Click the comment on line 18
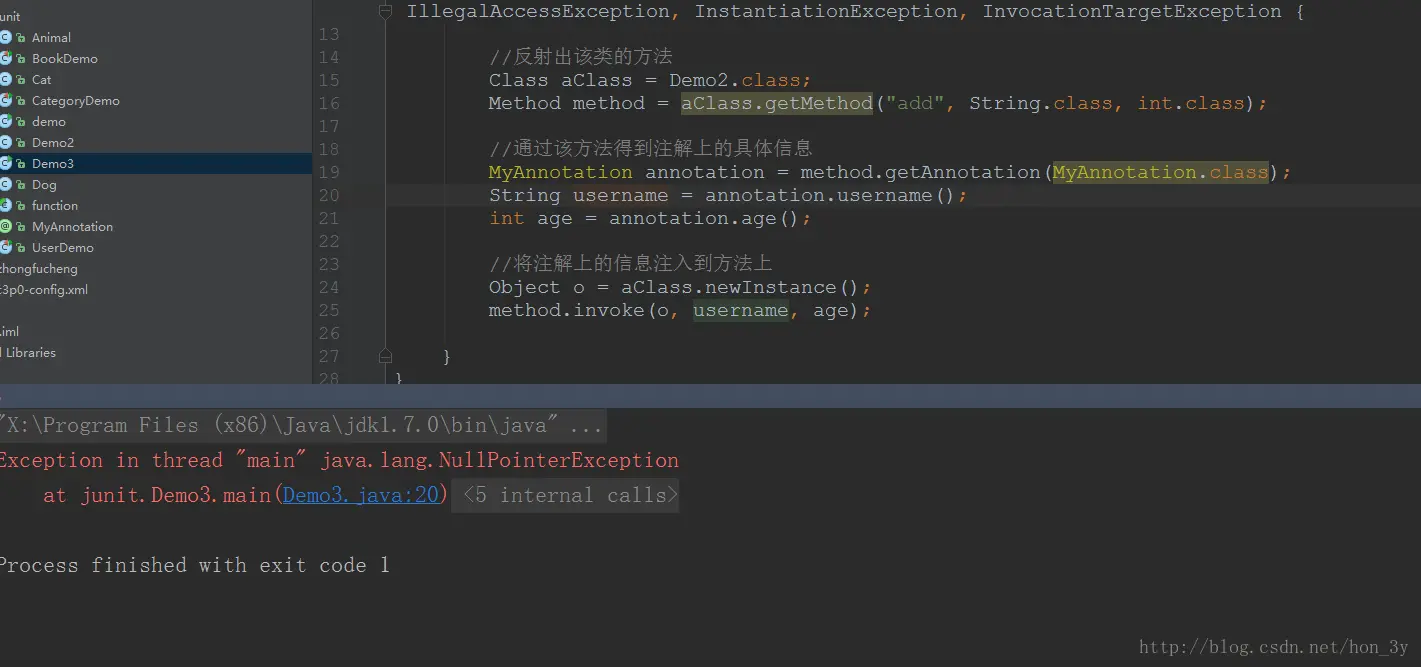 coord(651,149)
